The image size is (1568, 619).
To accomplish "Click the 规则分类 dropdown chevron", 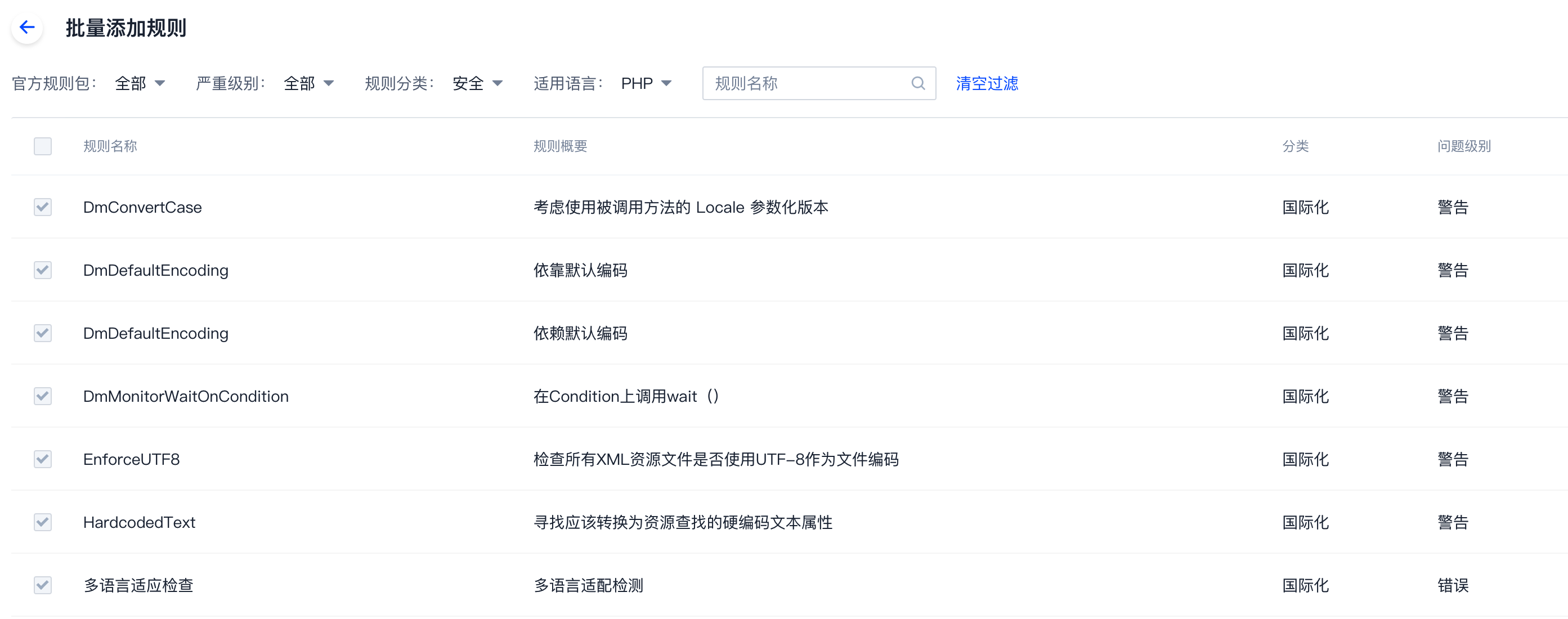I will pyautogui.click(x=498, y=83).
